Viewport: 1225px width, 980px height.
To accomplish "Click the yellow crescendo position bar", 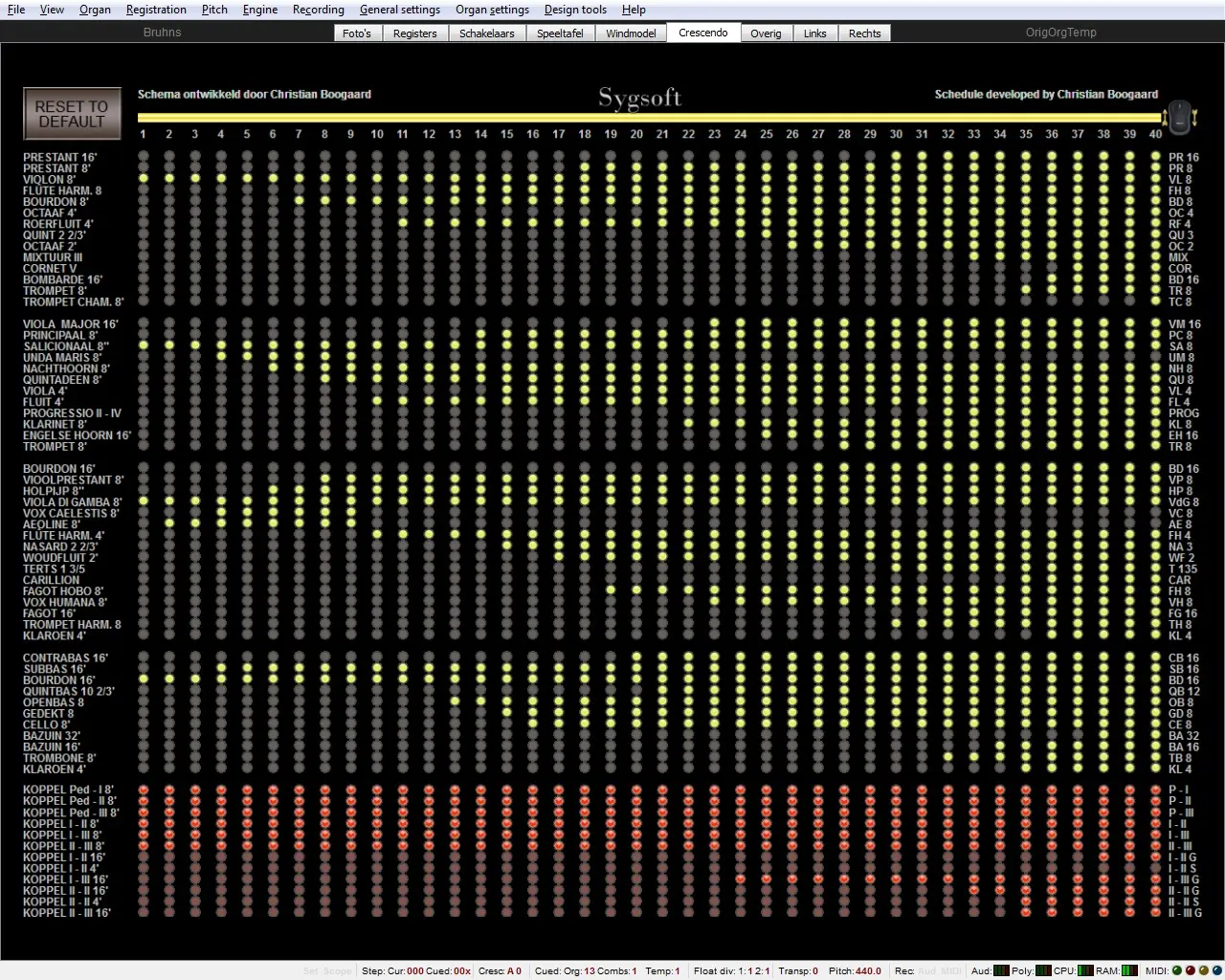I will 649,119.
